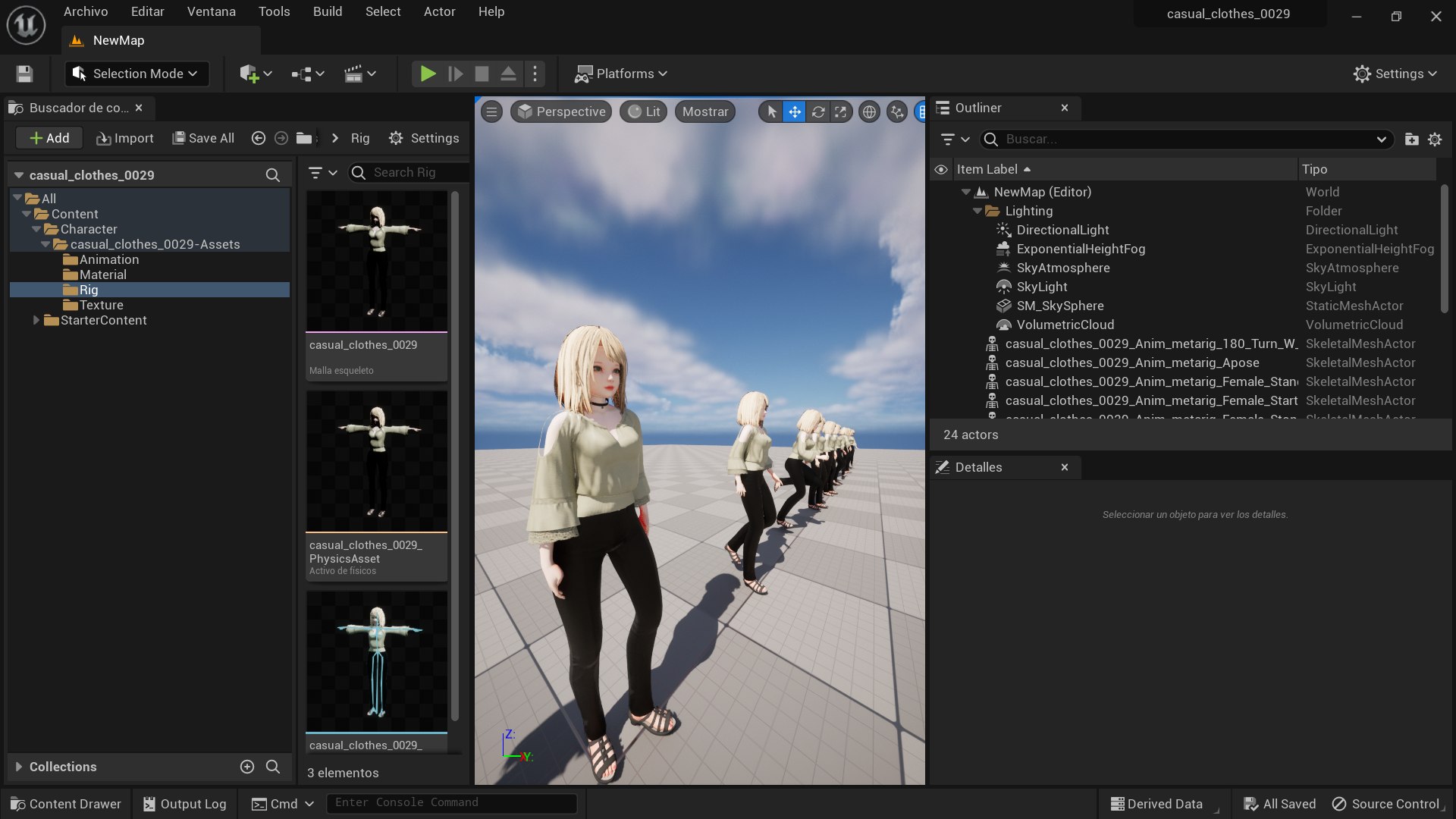Open editor Settings dropdown in toolbar
Screen dimensions: 1456x819
point(1395,74)
